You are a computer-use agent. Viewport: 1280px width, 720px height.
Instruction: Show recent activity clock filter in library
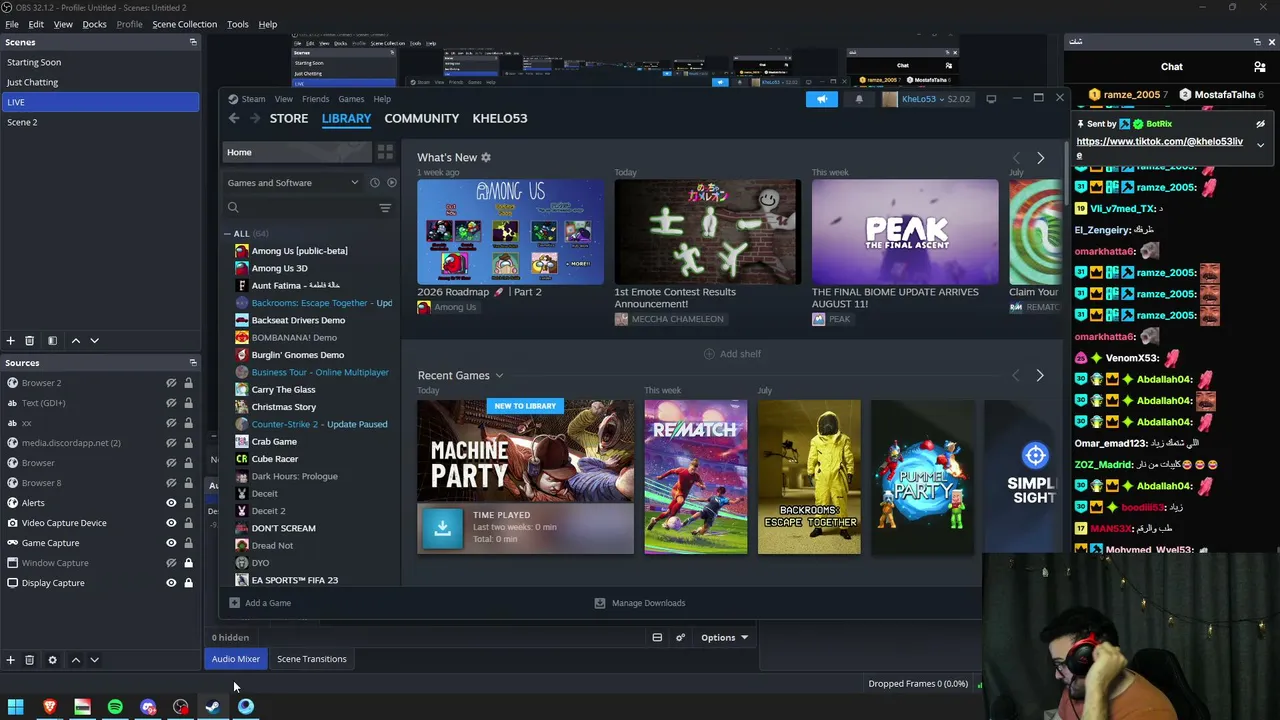click(375, 183)
